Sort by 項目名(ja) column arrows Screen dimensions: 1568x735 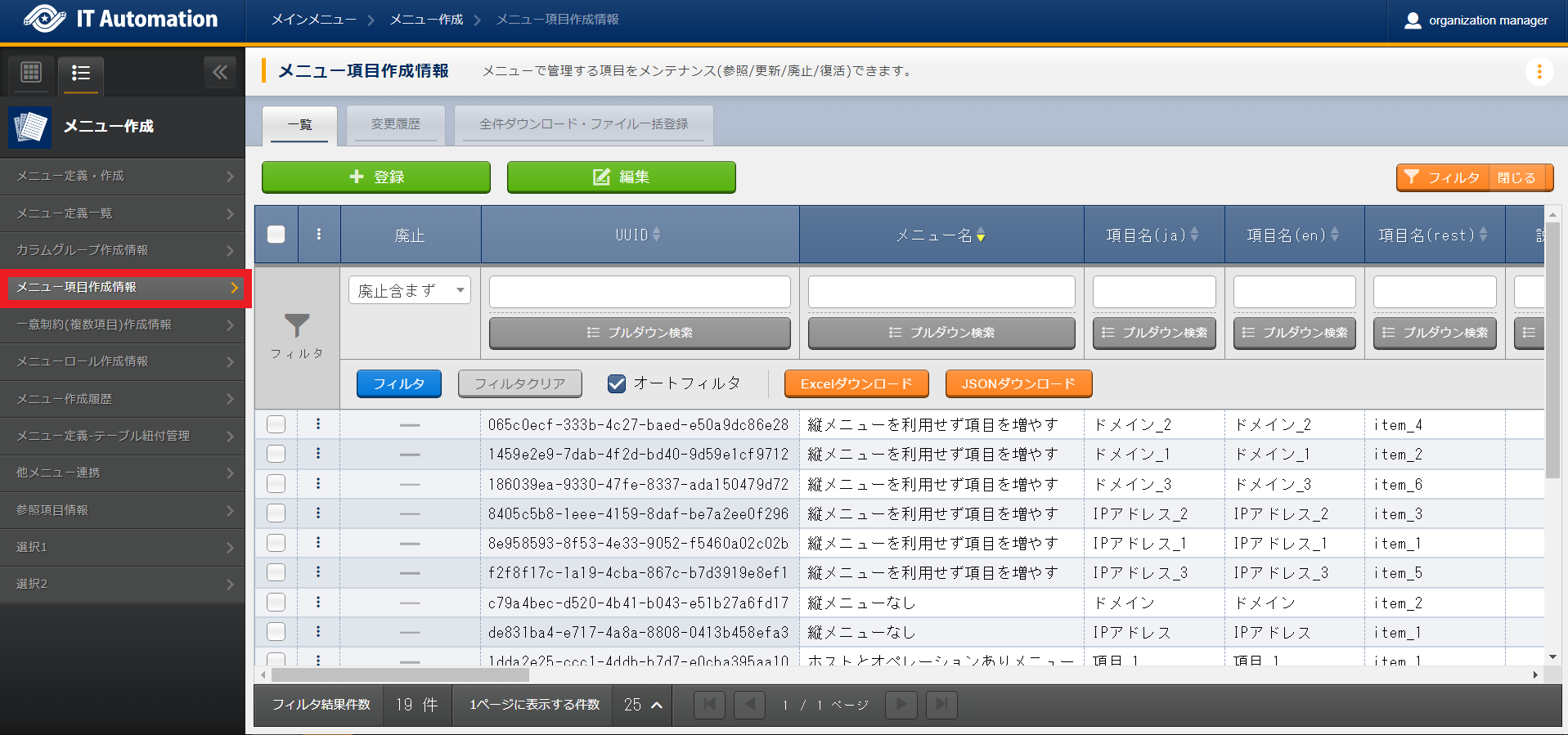[1194, 235]
